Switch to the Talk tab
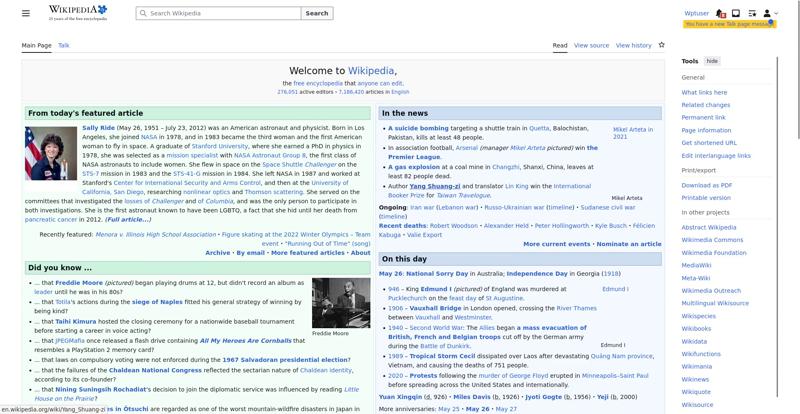 64,45
